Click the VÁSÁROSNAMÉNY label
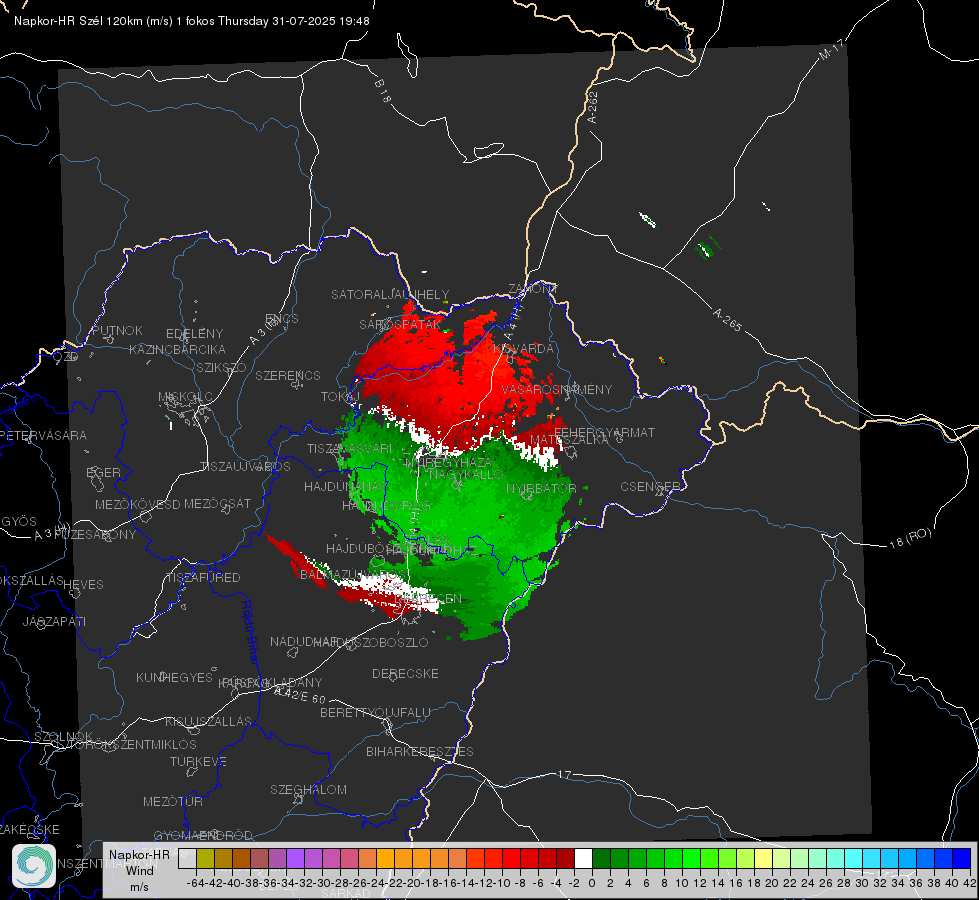This screenshot has width=979, height=900. click(557, 389)
